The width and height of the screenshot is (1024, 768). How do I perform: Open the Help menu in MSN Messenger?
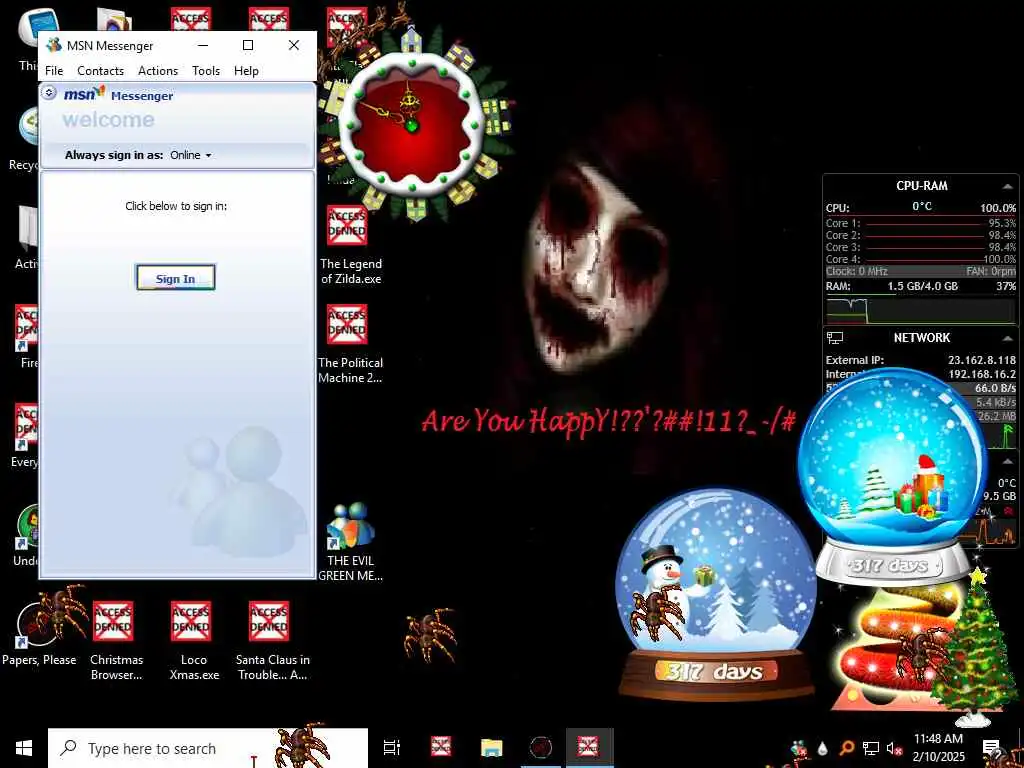pos(246,71)
